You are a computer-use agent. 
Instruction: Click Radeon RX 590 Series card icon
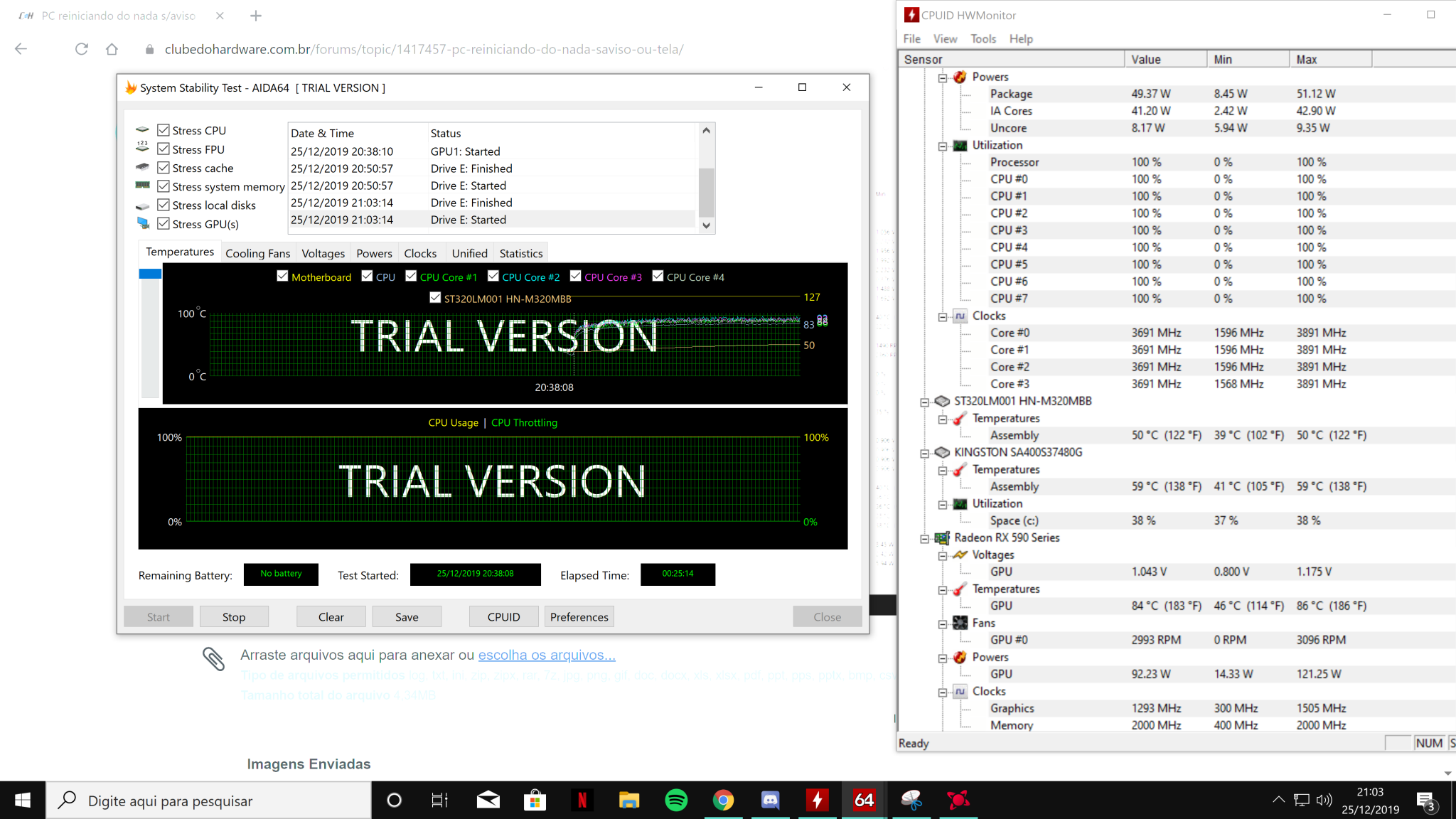pos(942,538)
